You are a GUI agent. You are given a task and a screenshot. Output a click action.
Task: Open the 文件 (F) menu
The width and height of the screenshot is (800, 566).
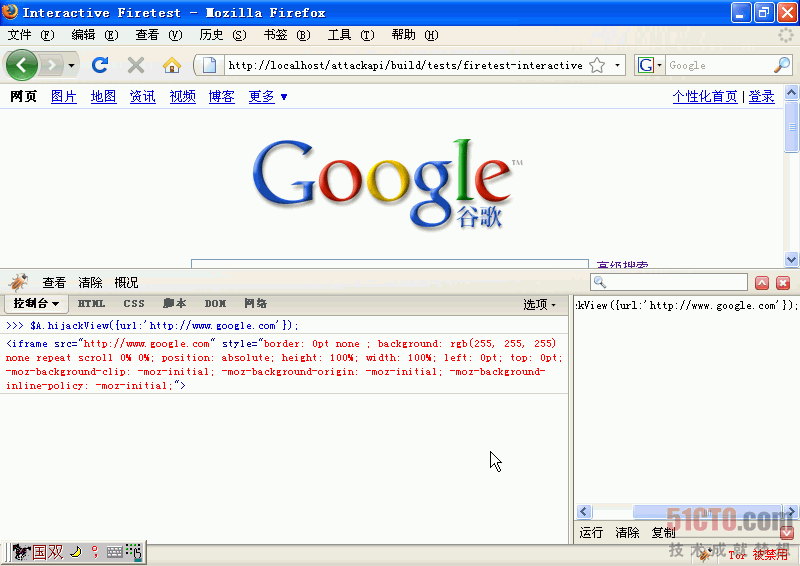click(31, 35)
